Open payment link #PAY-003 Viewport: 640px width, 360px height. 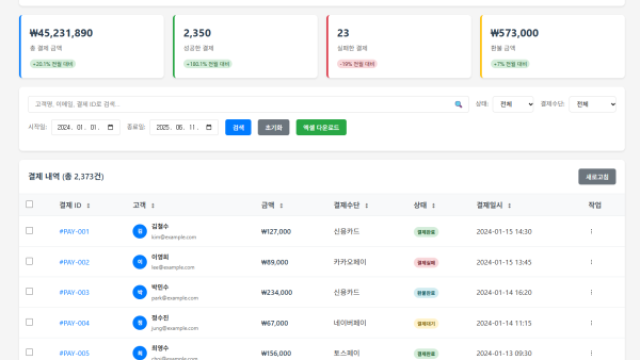point(74,292)
